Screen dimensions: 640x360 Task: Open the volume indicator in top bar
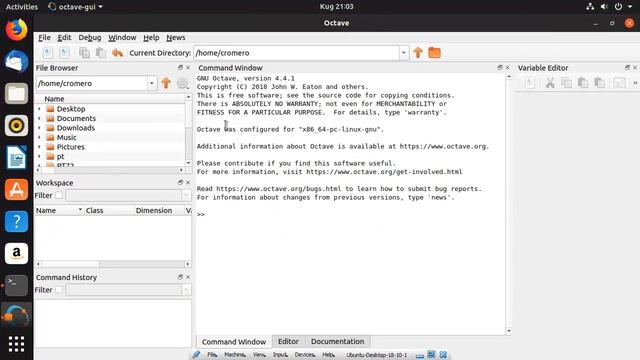click(x=604, y=7)
